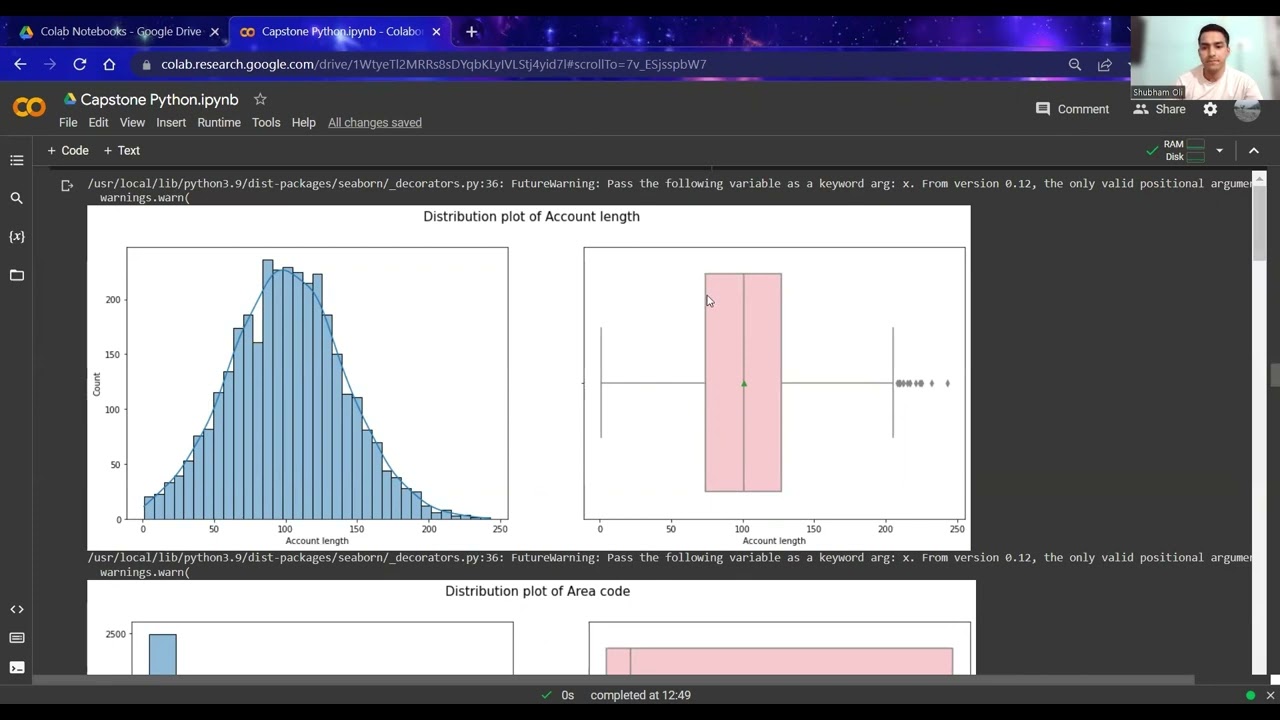Screen dimensions: 1280x720
Task: Click the browser share page icon
Action: 1104,64
